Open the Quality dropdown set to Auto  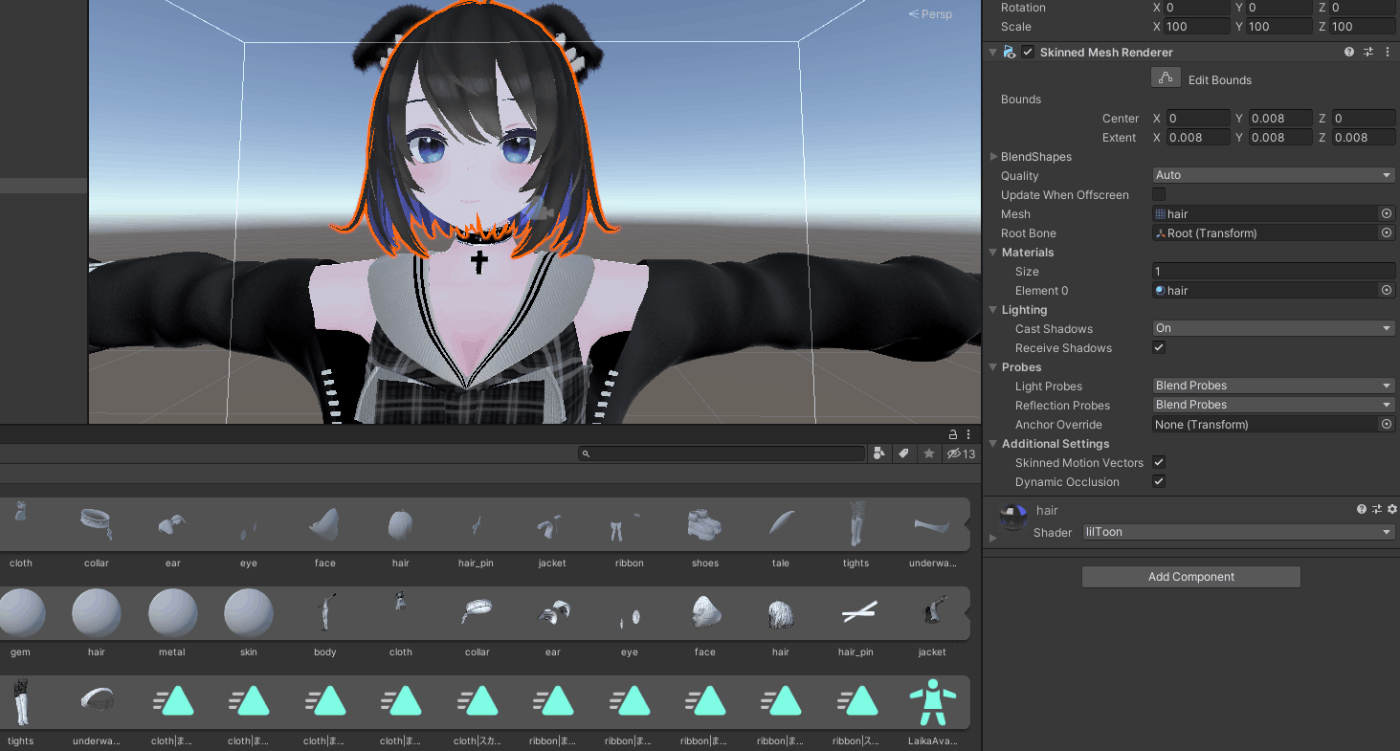point(1274,175)
